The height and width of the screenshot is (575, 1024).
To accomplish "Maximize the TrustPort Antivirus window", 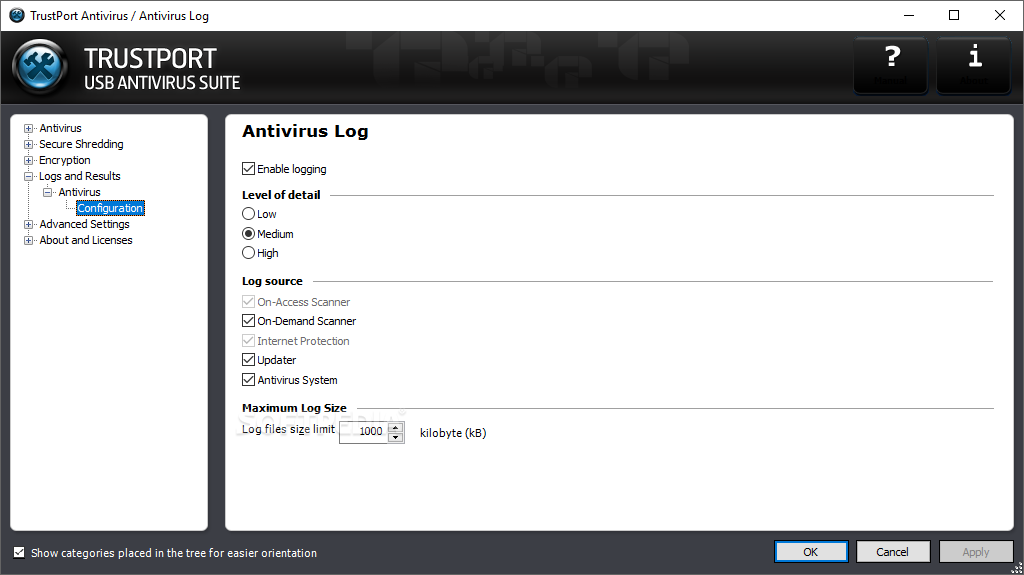I will pos(954,15).
